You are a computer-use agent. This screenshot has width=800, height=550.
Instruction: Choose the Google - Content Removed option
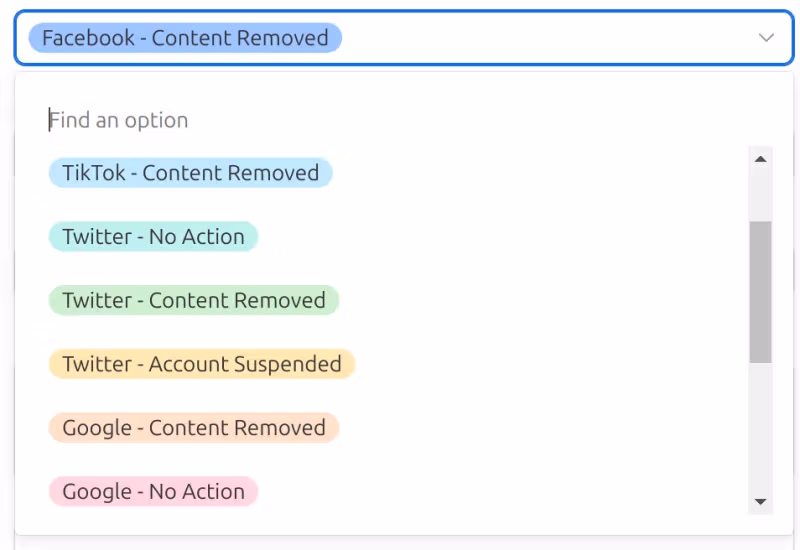pos(194,428)
